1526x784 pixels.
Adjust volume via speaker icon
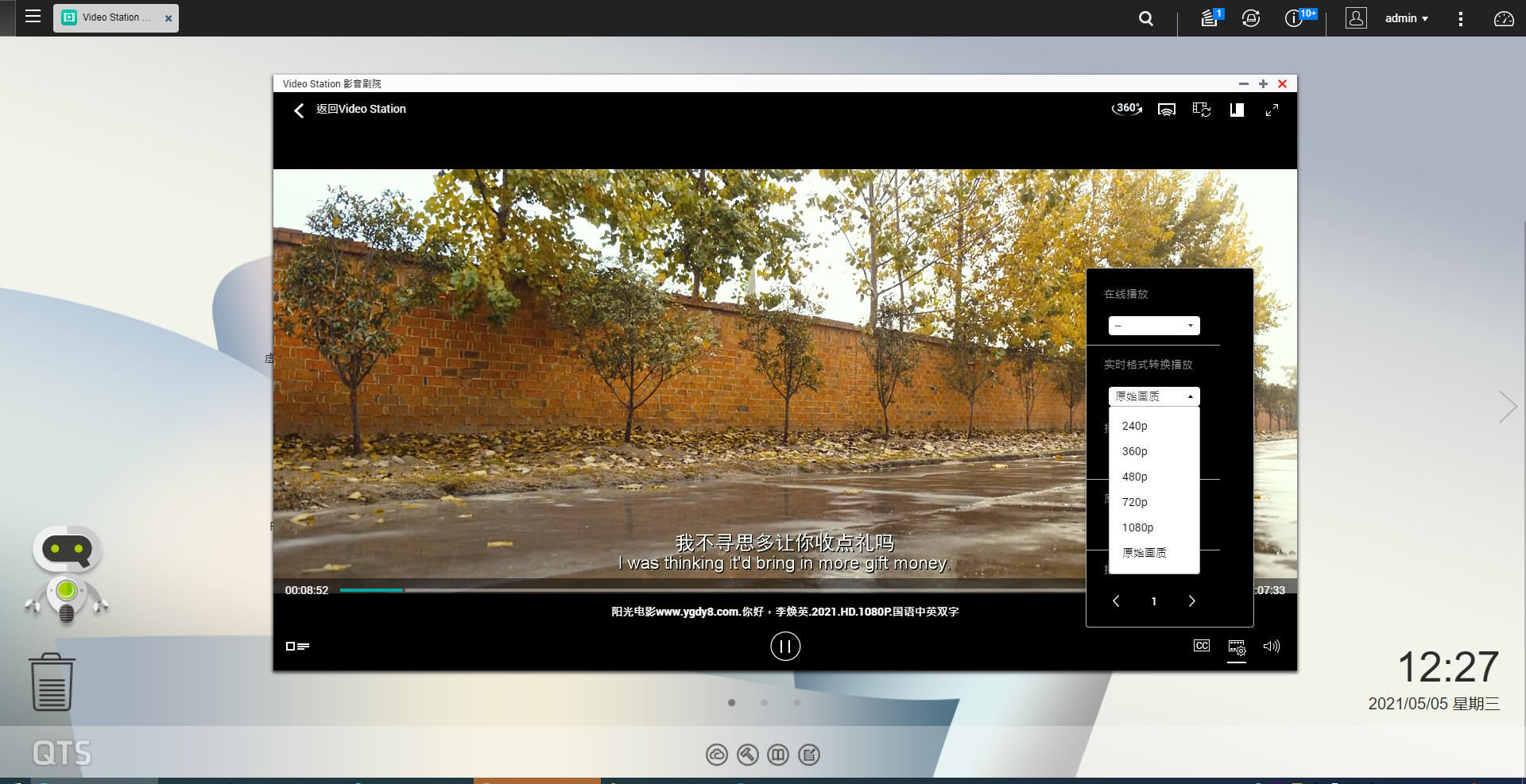click(1272, 646)
